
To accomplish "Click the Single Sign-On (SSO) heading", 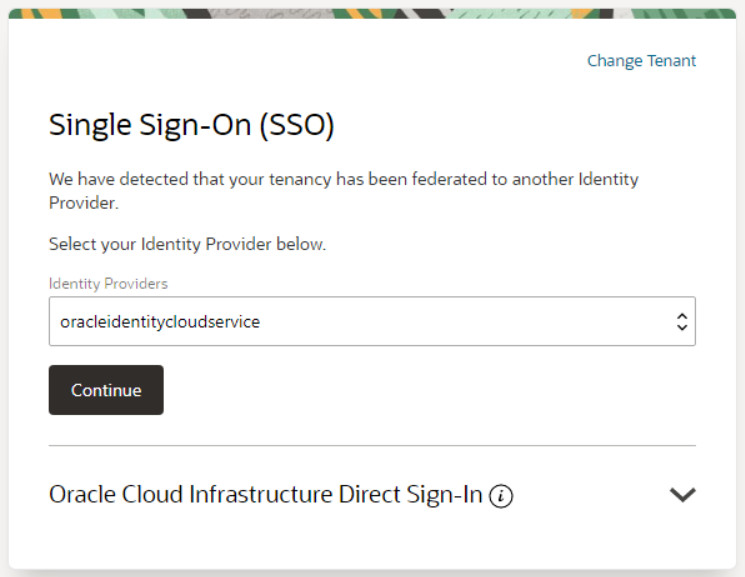I will click(x=191, y=126).
